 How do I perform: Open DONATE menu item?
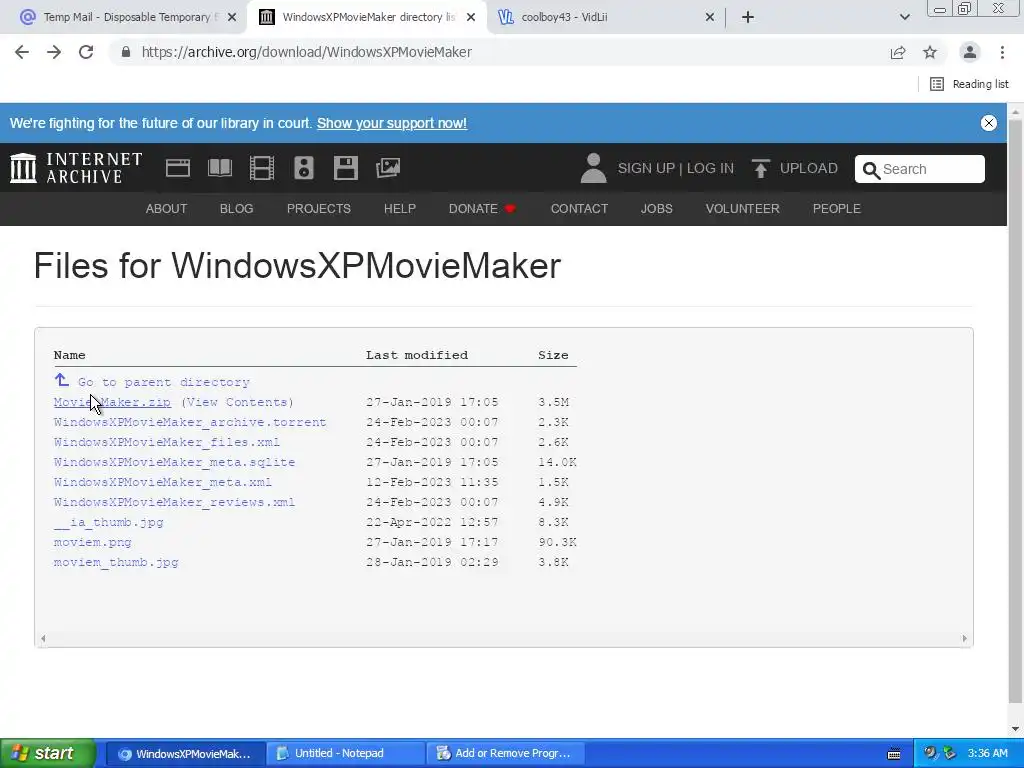point(482,208)
